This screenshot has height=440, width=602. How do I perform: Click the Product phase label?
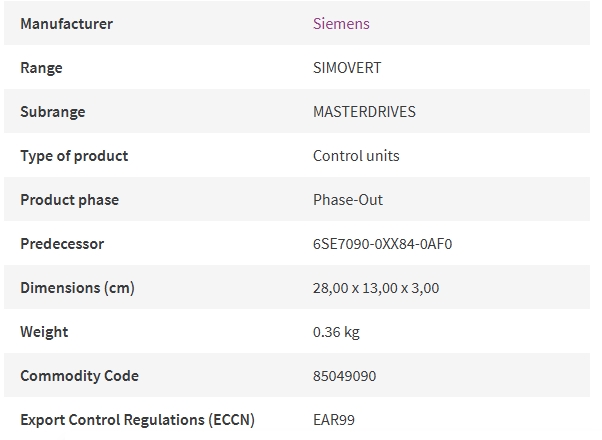click(x=69, y=200)
